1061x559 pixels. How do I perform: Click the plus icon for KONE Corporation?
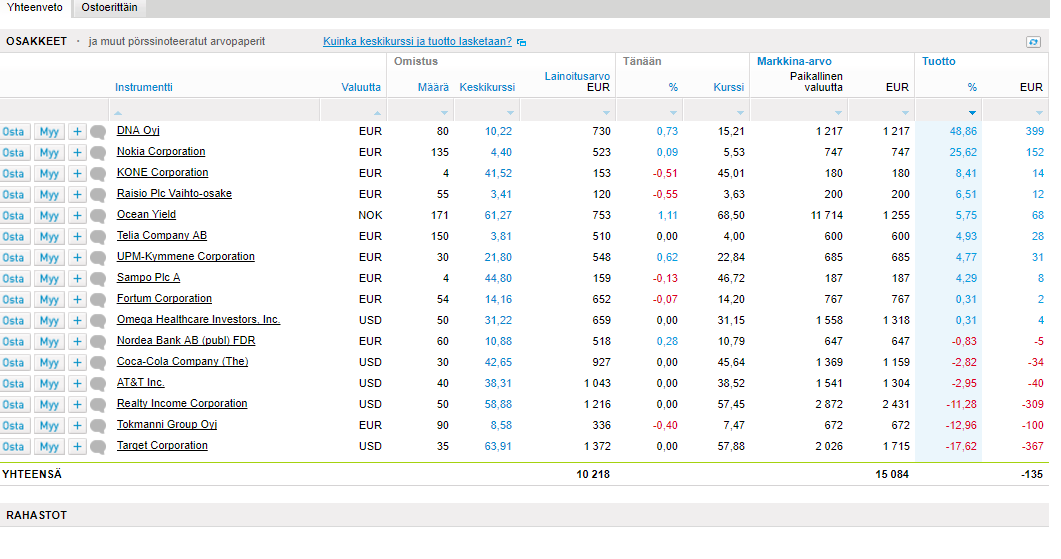77,174
